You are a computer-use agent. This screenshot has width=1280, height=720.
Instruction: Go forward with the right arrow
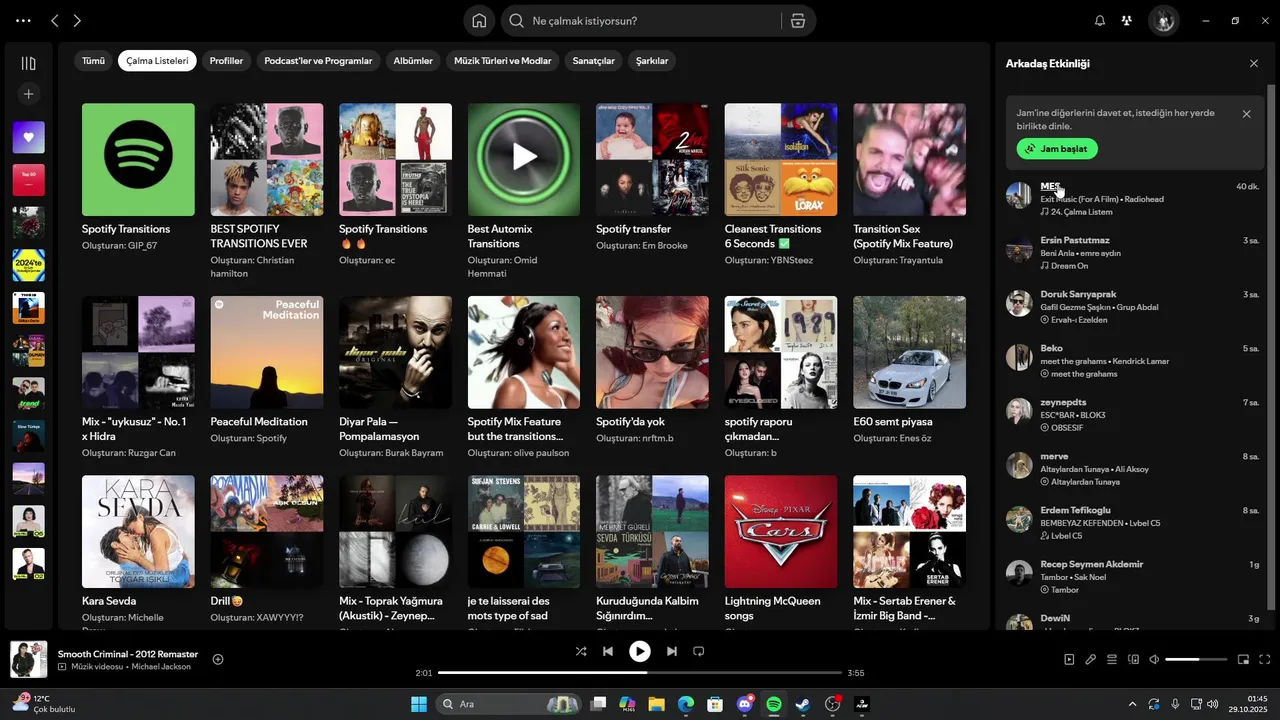click(77, 21)
